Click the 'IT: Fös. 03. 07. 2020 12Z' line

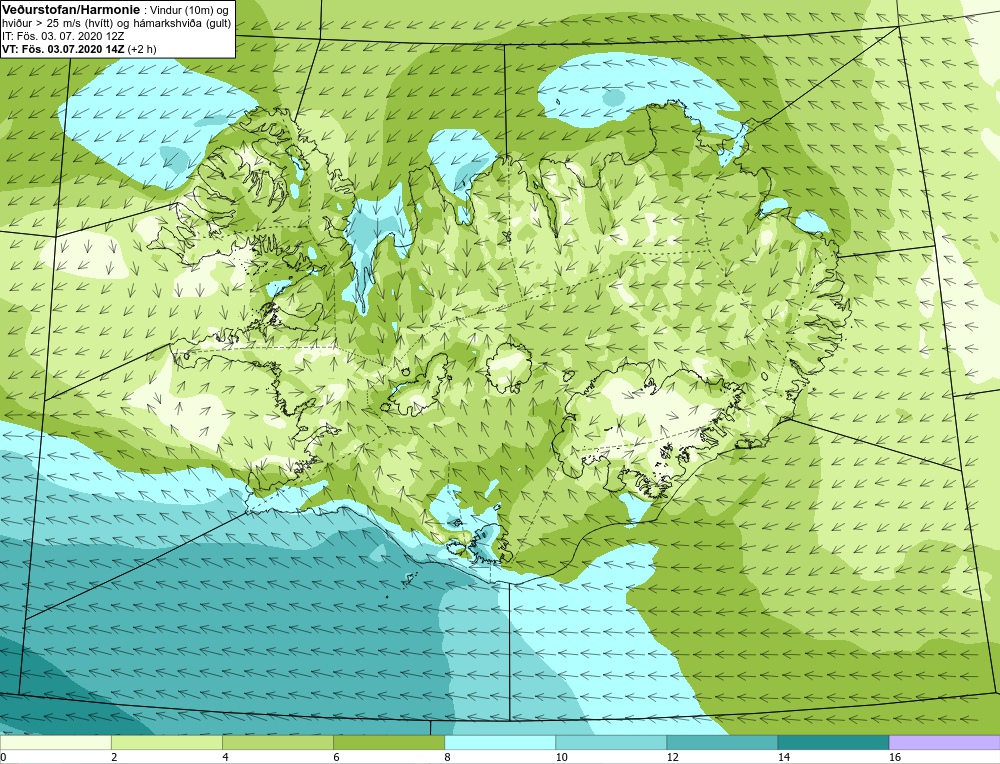(62, 36)
